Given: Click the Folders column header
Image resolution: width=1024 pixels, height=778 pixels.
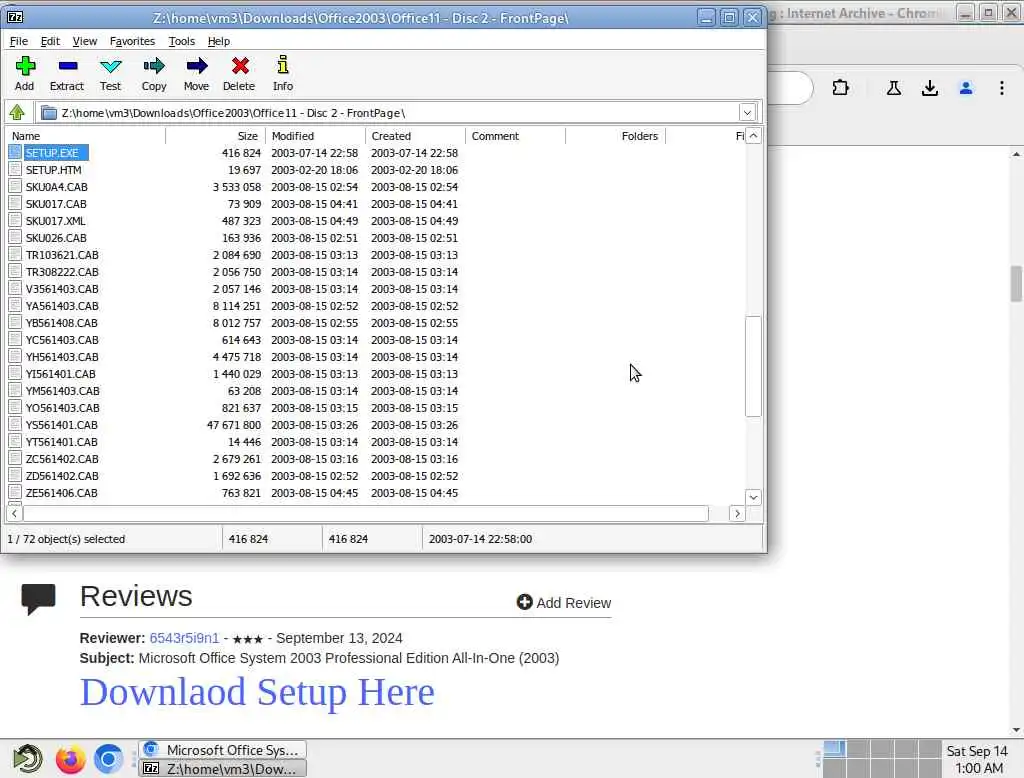Looking at the screenshot, I should (x=615, y=136).
